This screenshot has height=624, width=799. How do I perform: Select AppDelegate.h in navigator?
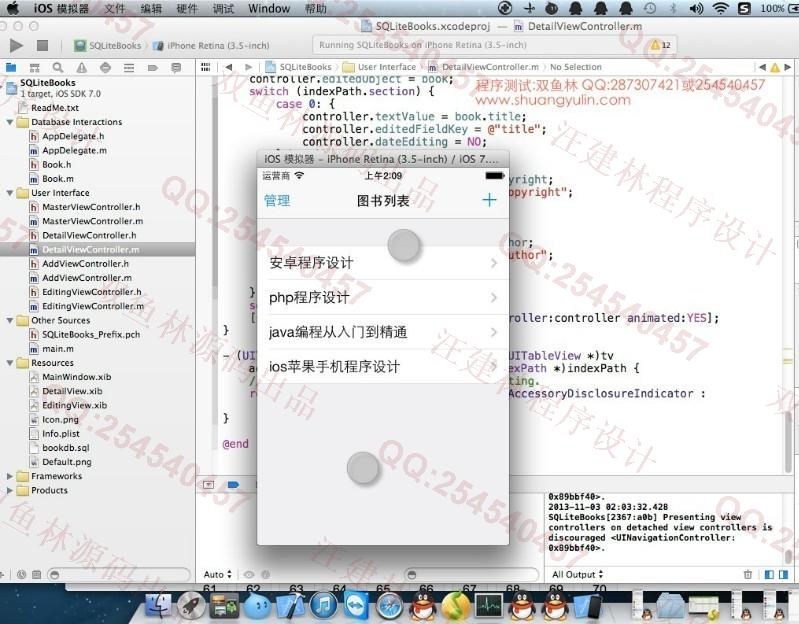click(73, 136)
